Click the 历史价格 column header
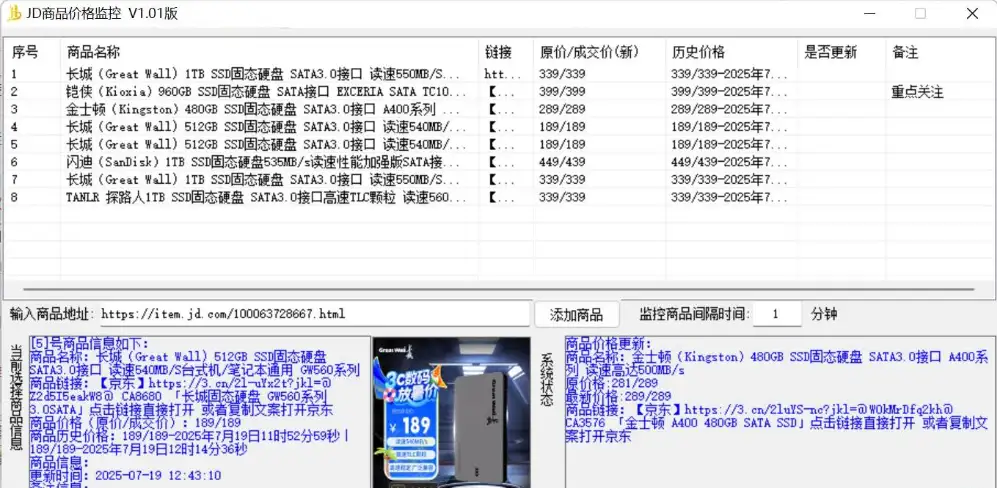 pos(698,52)
